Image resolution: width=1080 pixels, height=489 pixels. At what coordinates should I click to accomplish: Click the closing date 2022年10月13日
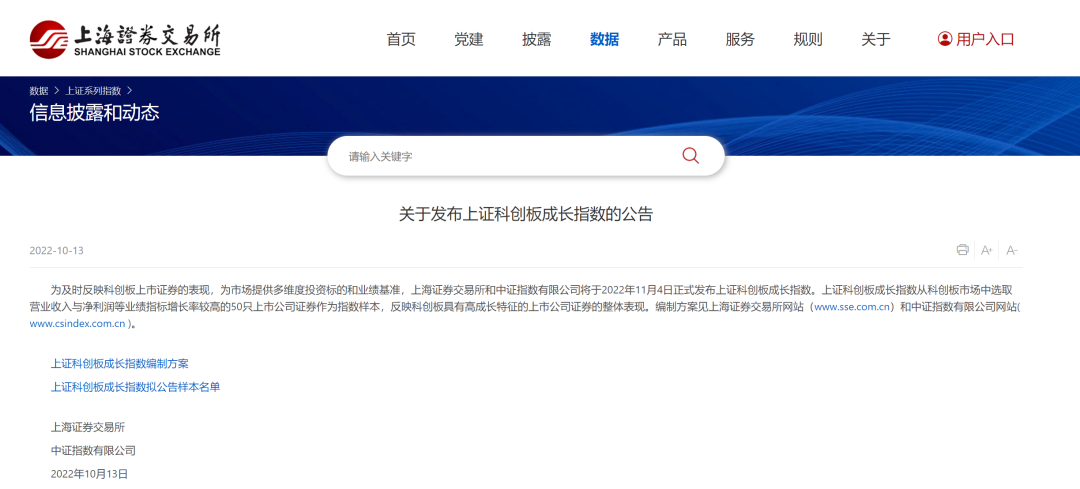tap(90, 474)
